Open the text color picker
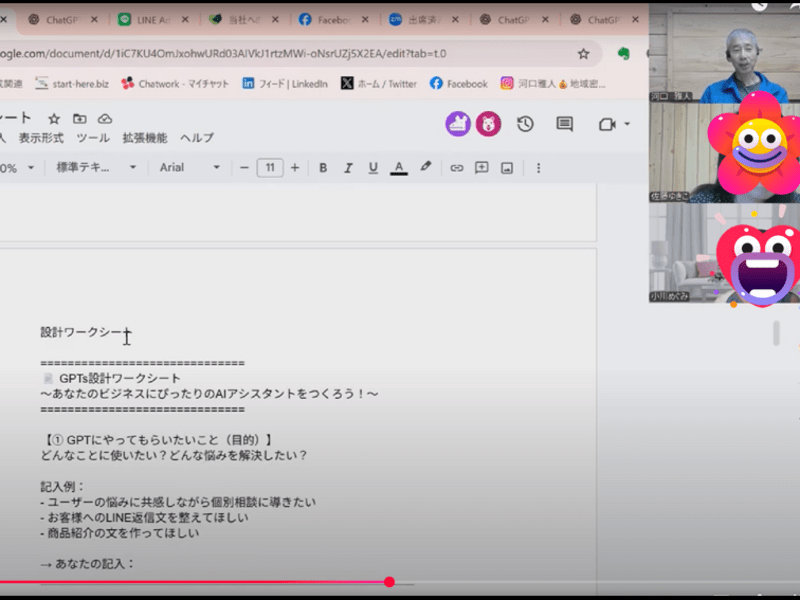This screenshot has height=600, width=800. click(x=399, y=168)
